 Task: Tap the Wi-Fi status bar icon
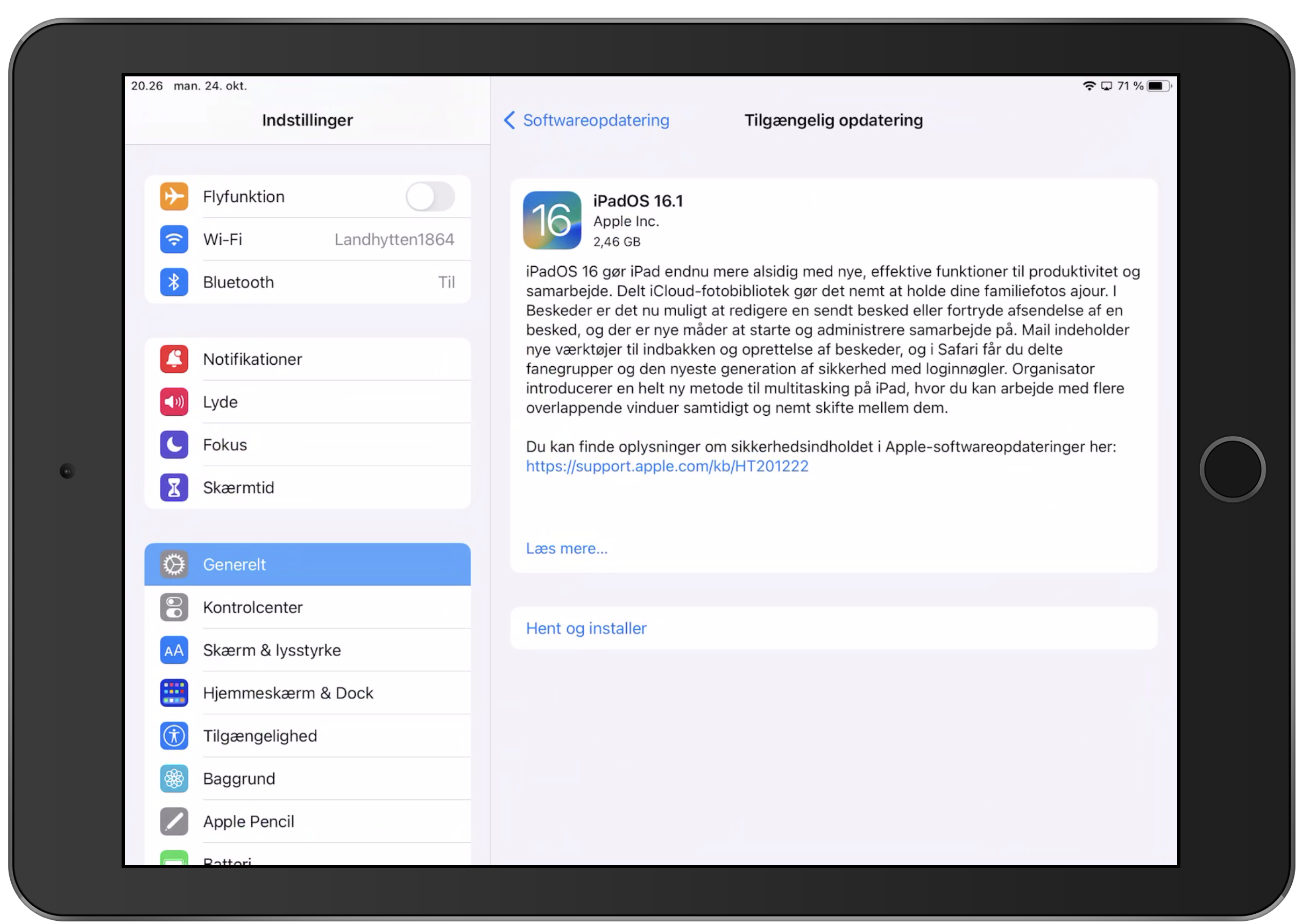[x=1088, y=86]
